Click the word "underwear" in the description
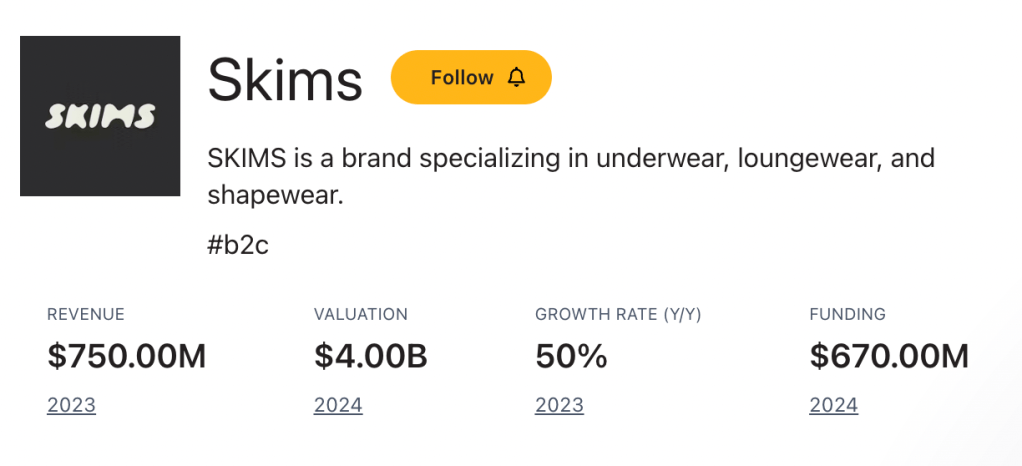The image size is (1022, 466). coord(659,159)
